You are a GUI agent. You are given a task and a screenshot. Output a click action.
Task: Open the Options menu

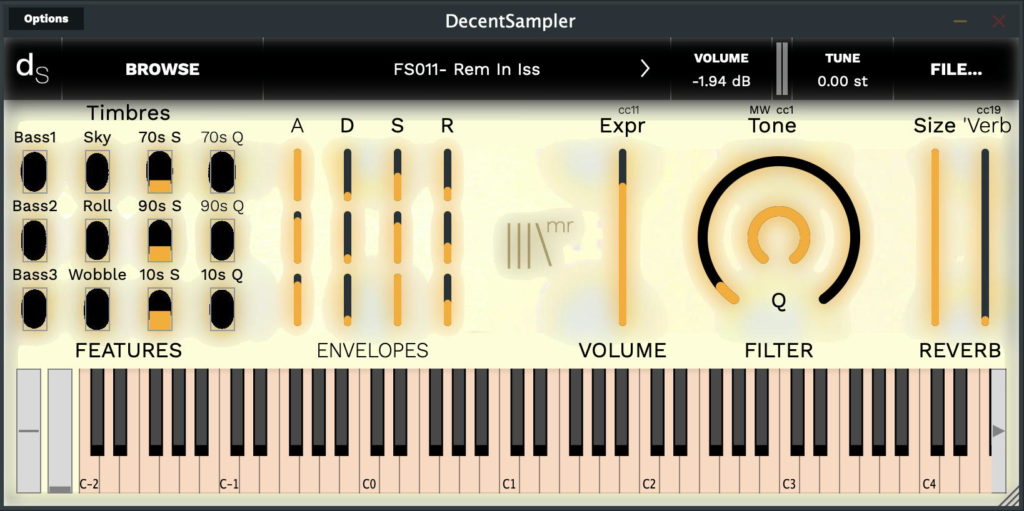pos(46,19)
